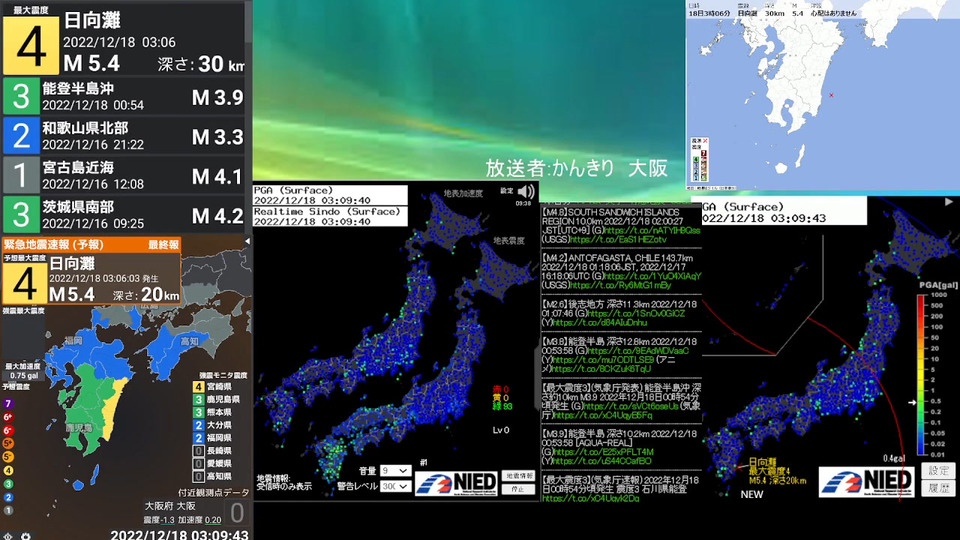Click the green 3 legend circle
This screenshot has height=540, width=960.
pos(8,484)
